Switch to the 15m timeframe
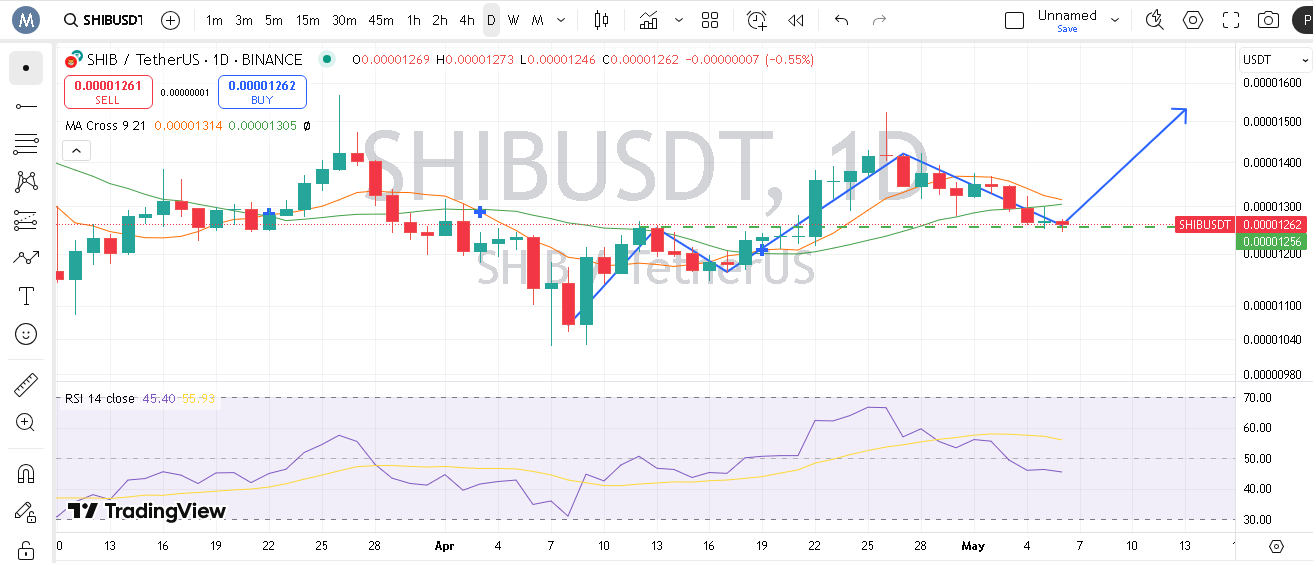Image resolution: width=1313 pixels, height=563 pixels. [308, 20]
